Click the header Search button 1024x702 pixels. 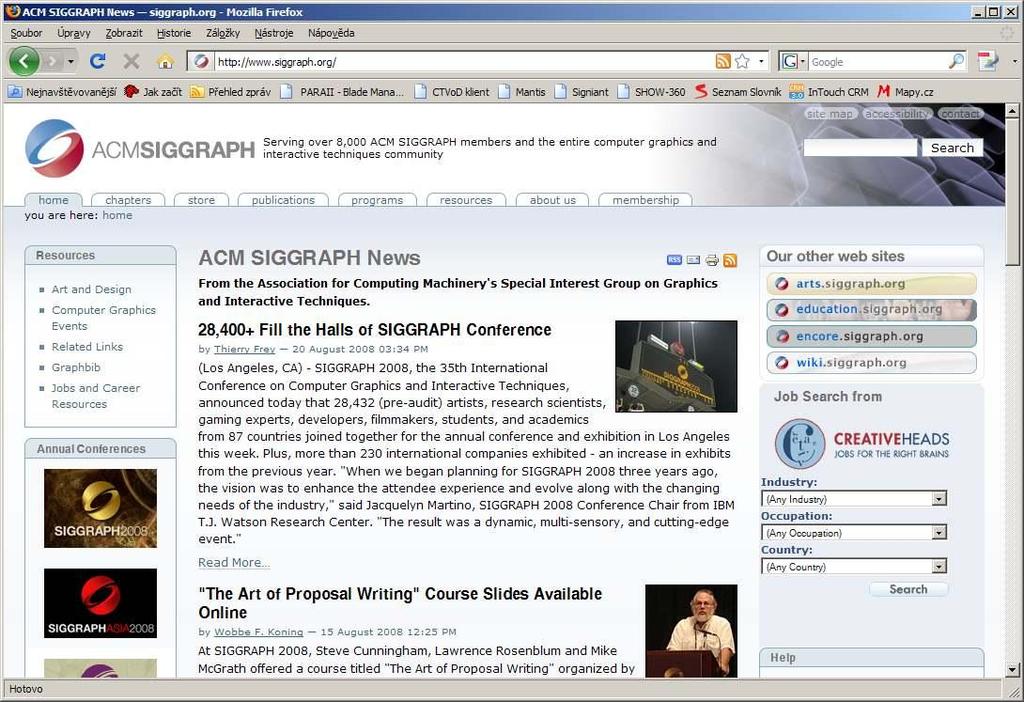952,148
